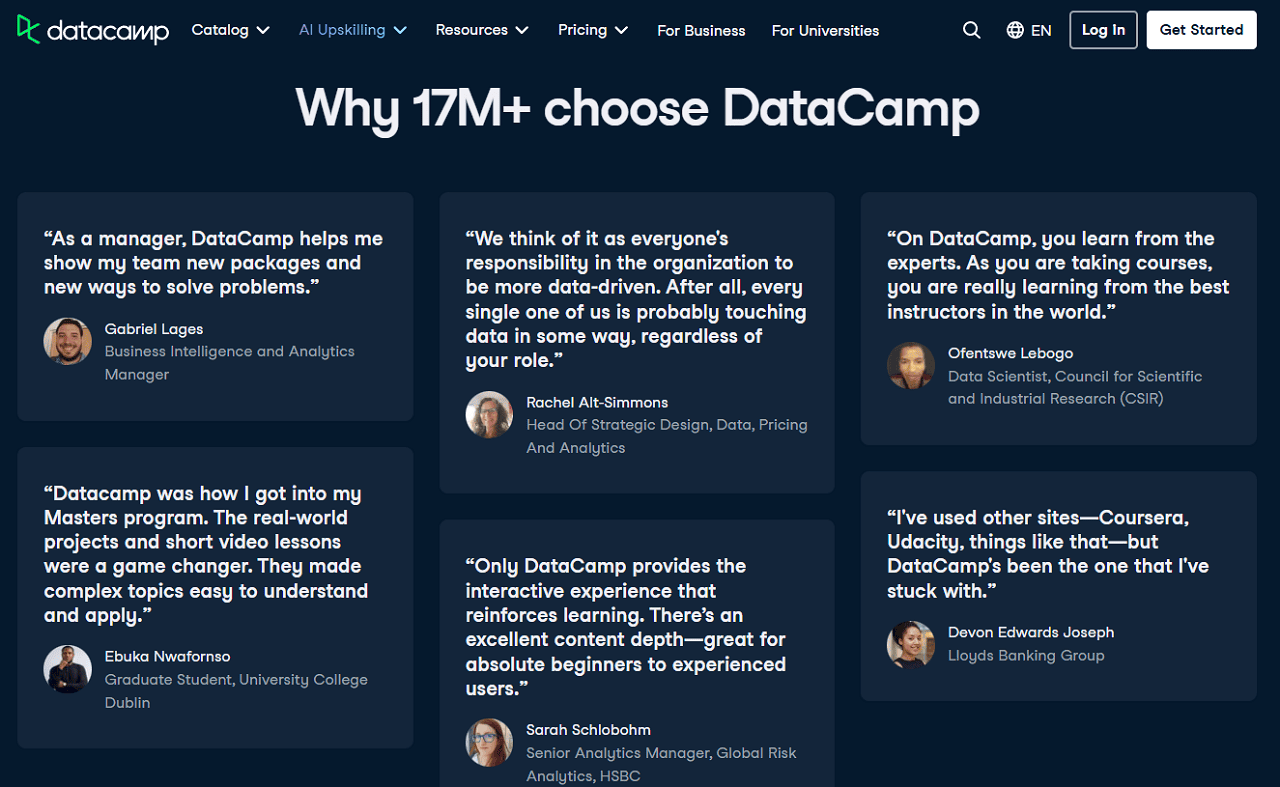1280x787 pixels.
Task: Open the AI Upskilling dropdown
Action: click(x=352, y=30)
